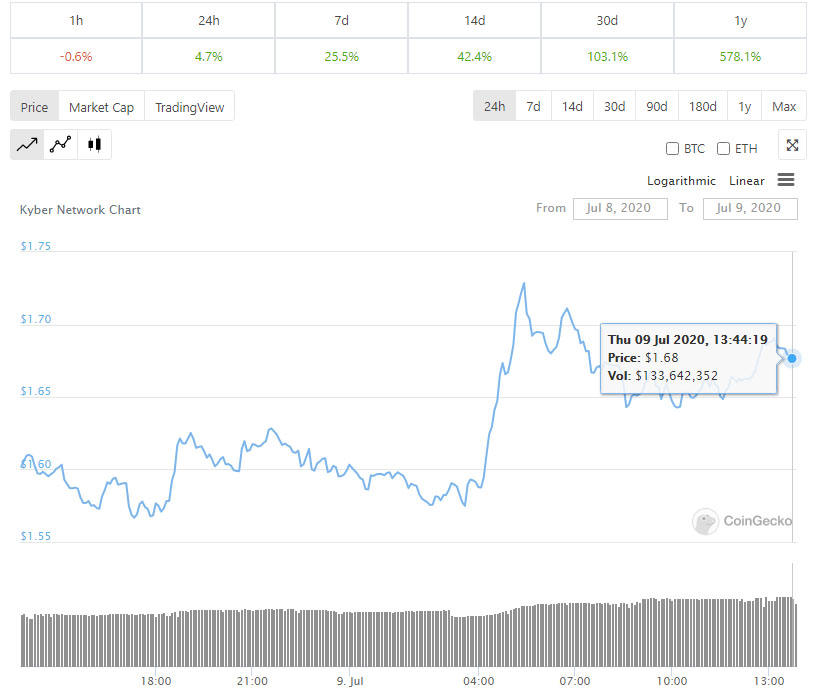
Task: Click the 21:00 time axis label
Action: [252, 681]
